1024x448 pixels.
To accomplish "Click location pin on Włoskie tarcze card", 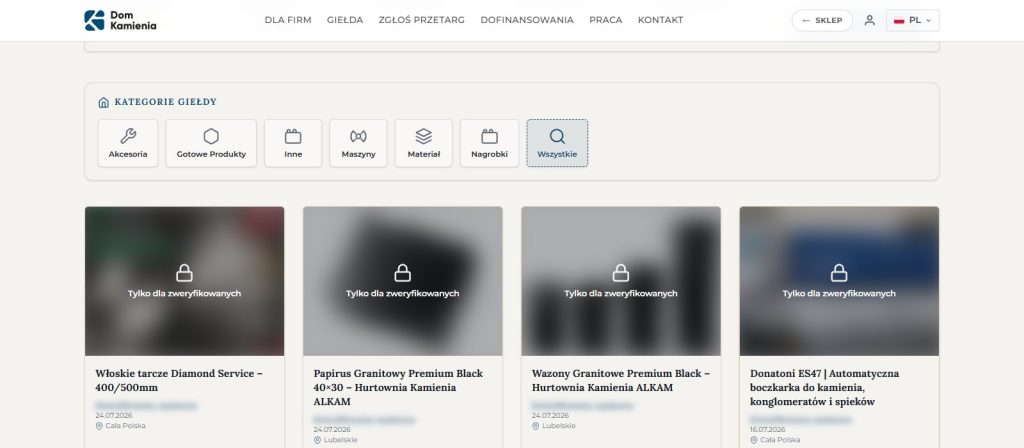I will pos(99,426).
